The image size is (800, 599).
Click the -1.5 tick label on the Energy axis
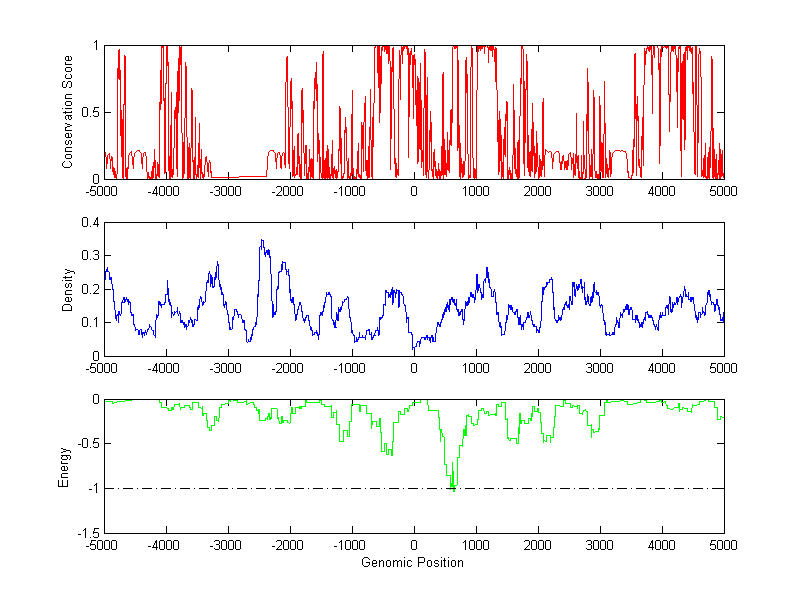88,533
